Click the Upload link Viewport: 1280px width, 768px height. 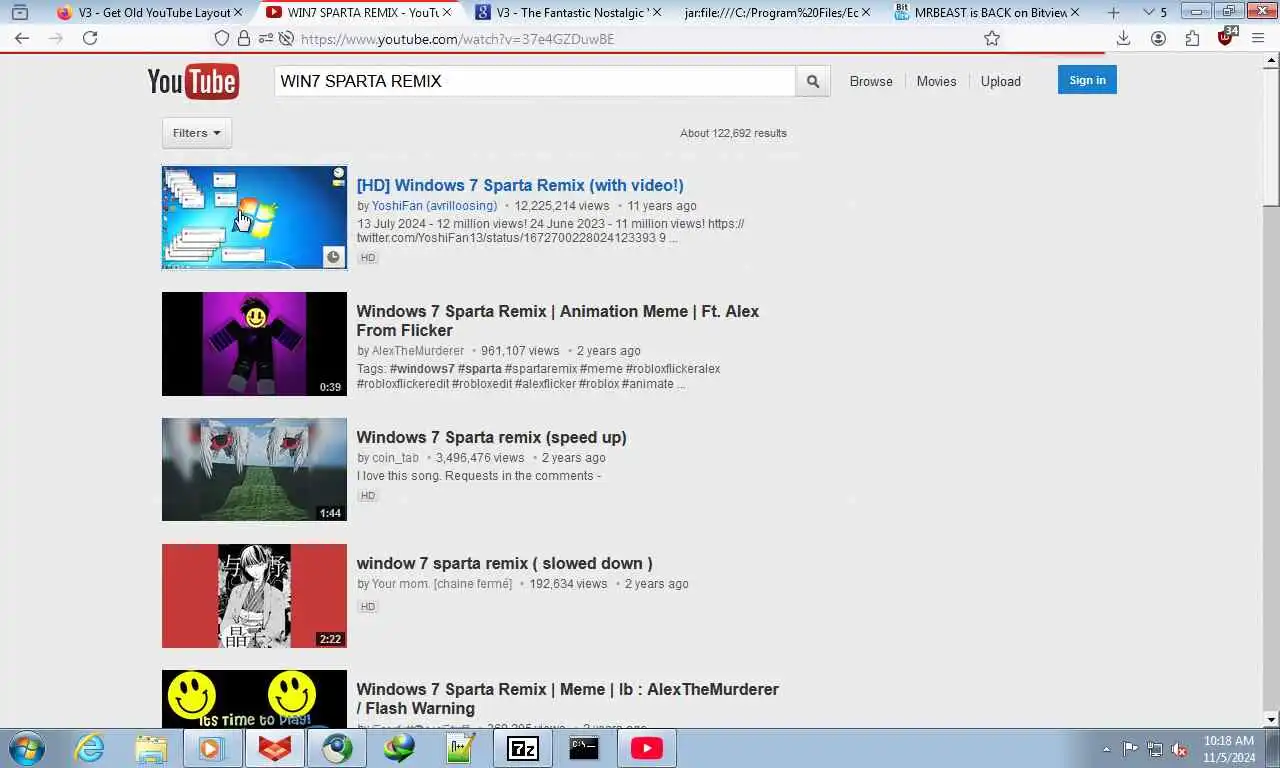[x=1001, y=81]
